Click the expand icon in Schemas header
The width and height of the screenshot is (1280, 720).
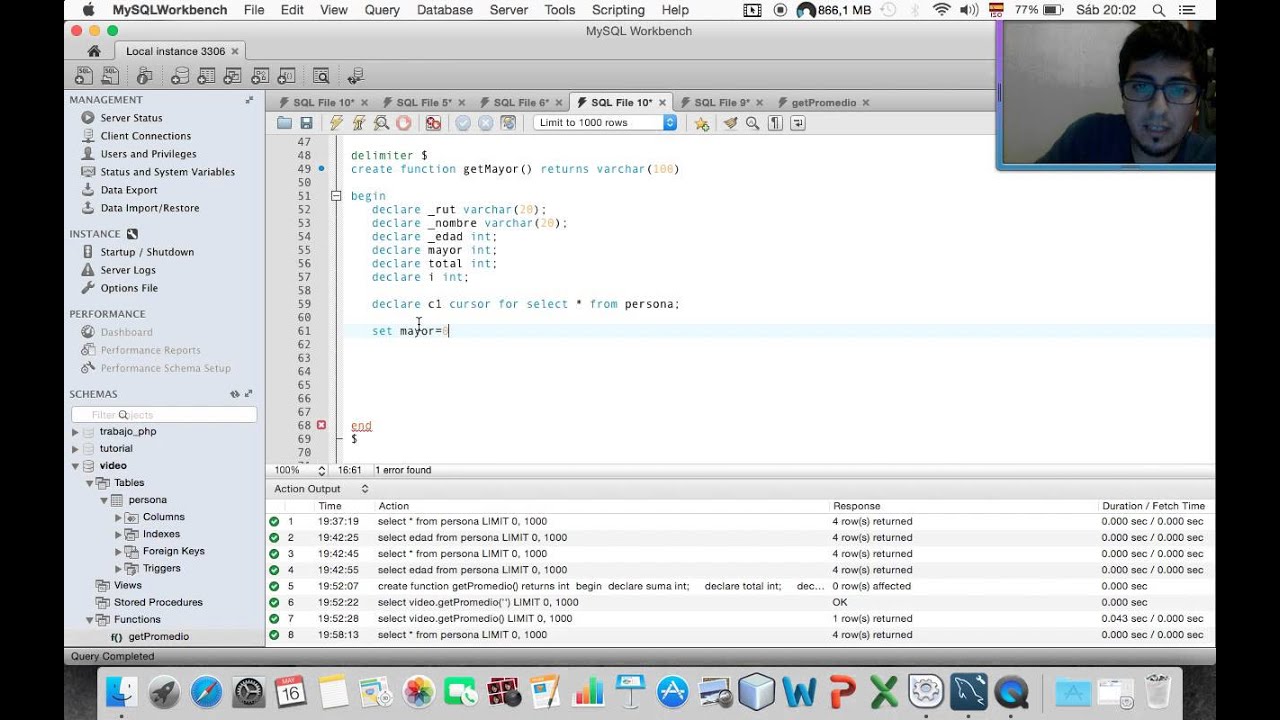[249, 394]
